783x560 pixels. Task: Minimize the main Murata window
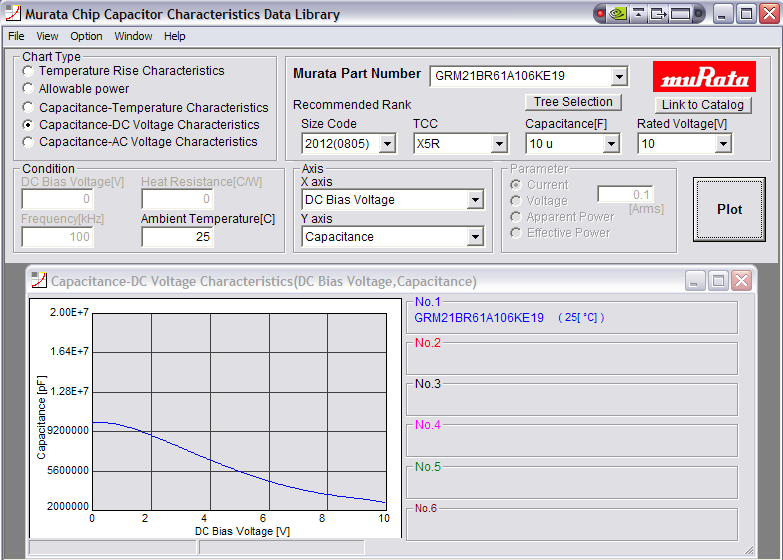(722, 13)
